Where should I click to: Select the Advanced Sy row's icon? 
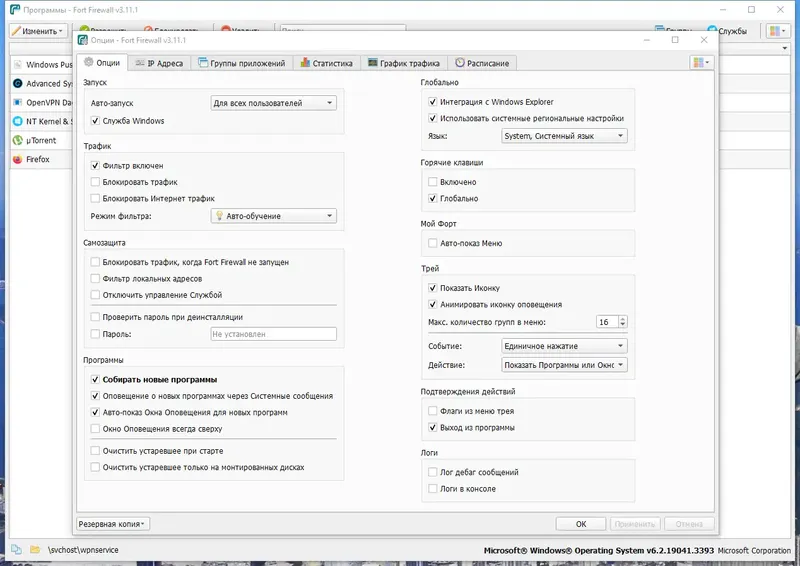(17, 84)
